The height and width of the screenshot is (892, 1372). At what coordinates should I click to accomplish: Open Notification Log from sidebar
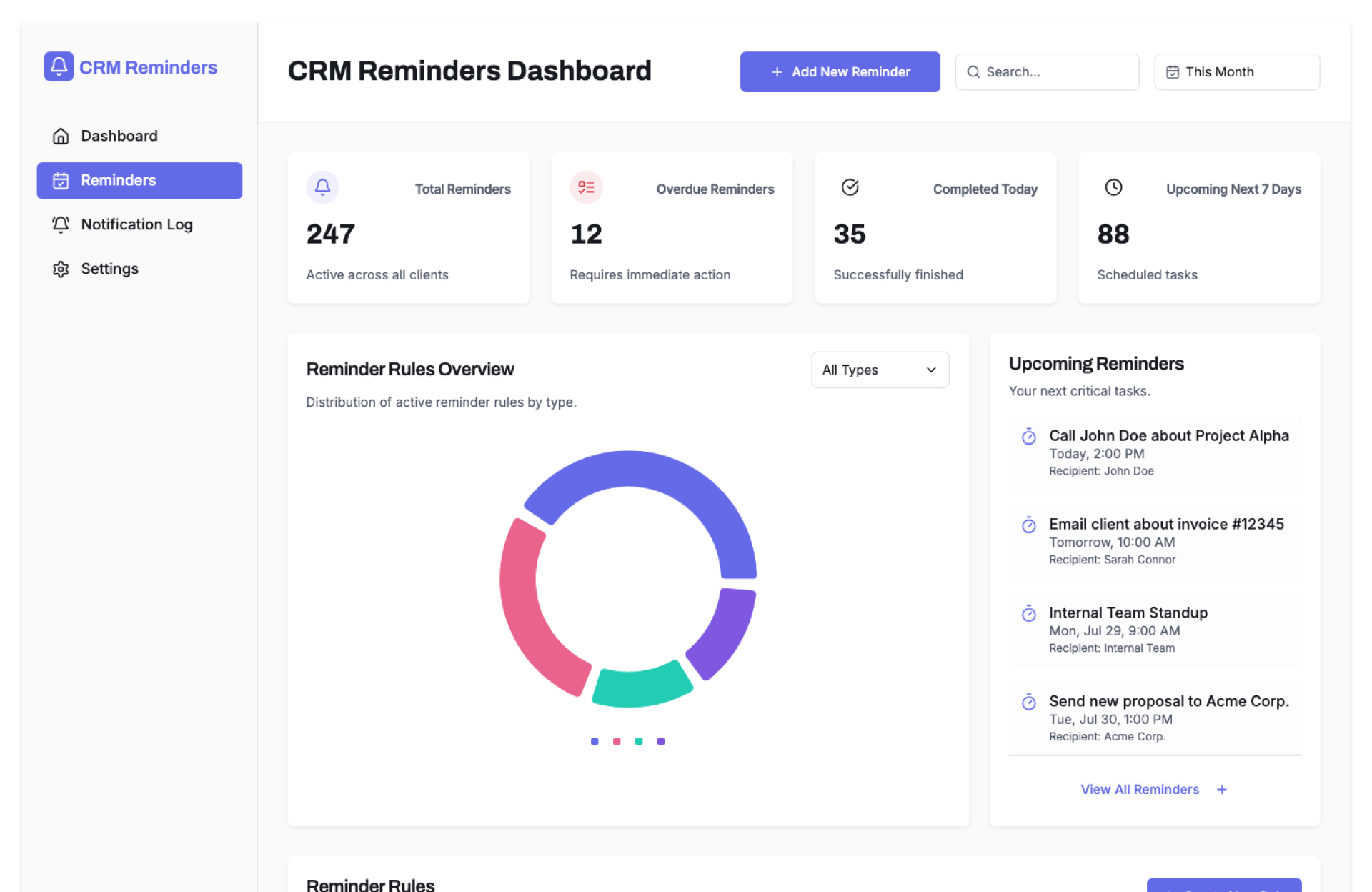(x=136, y=224)
